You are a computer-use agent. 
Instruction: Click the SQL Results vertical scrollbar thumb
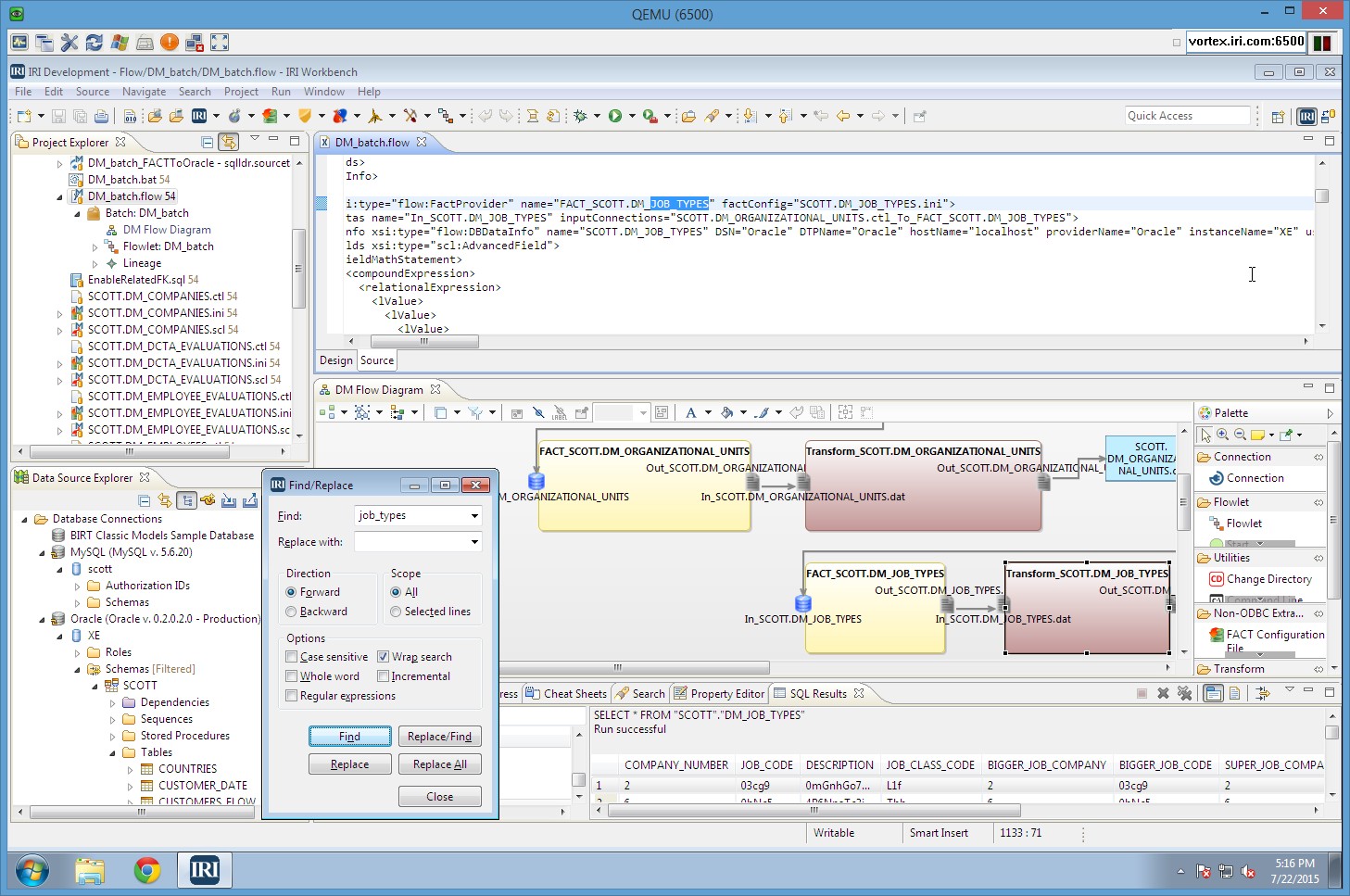[x=1331, y=732]
